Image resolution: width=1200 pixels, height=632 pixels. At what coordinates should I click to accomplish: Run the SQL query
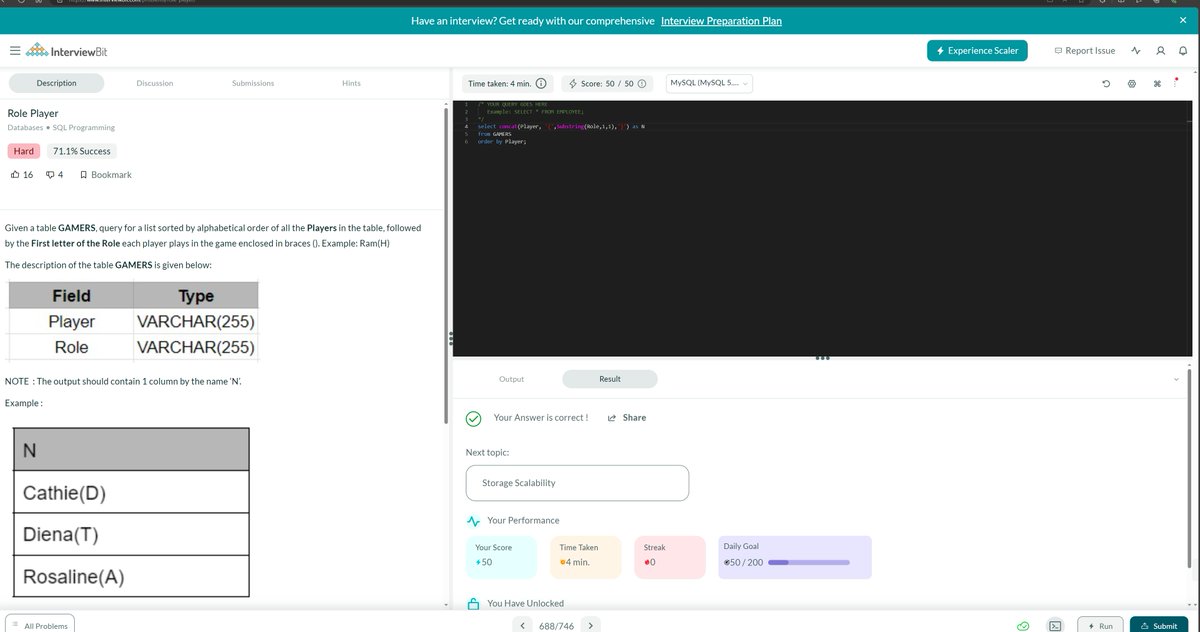(x=1099, y=625)
